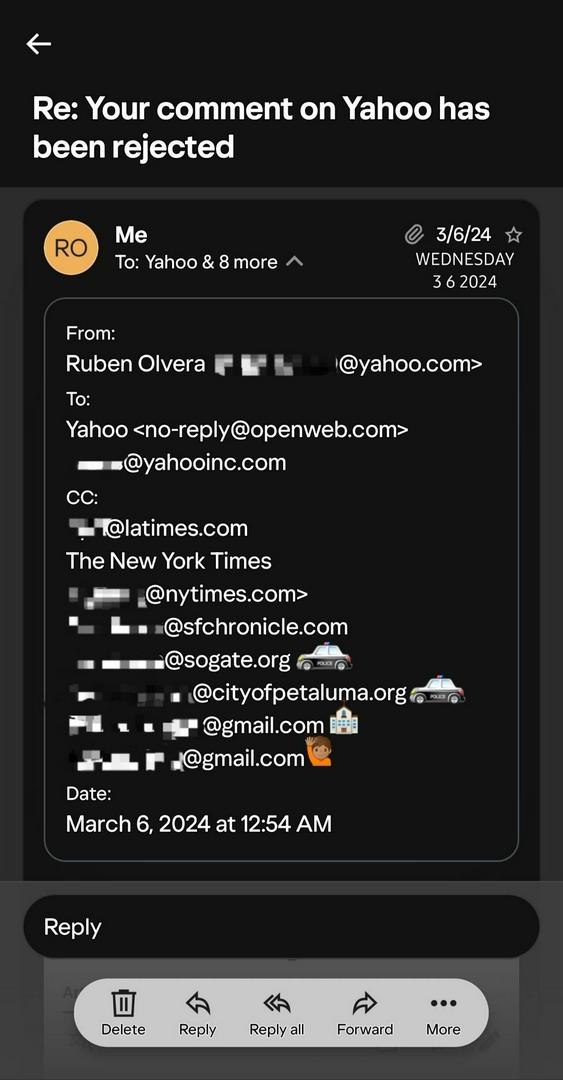Screen dimensions: 563x1080
Task: Select the email subject title
Action: click(x=261, y=127)
